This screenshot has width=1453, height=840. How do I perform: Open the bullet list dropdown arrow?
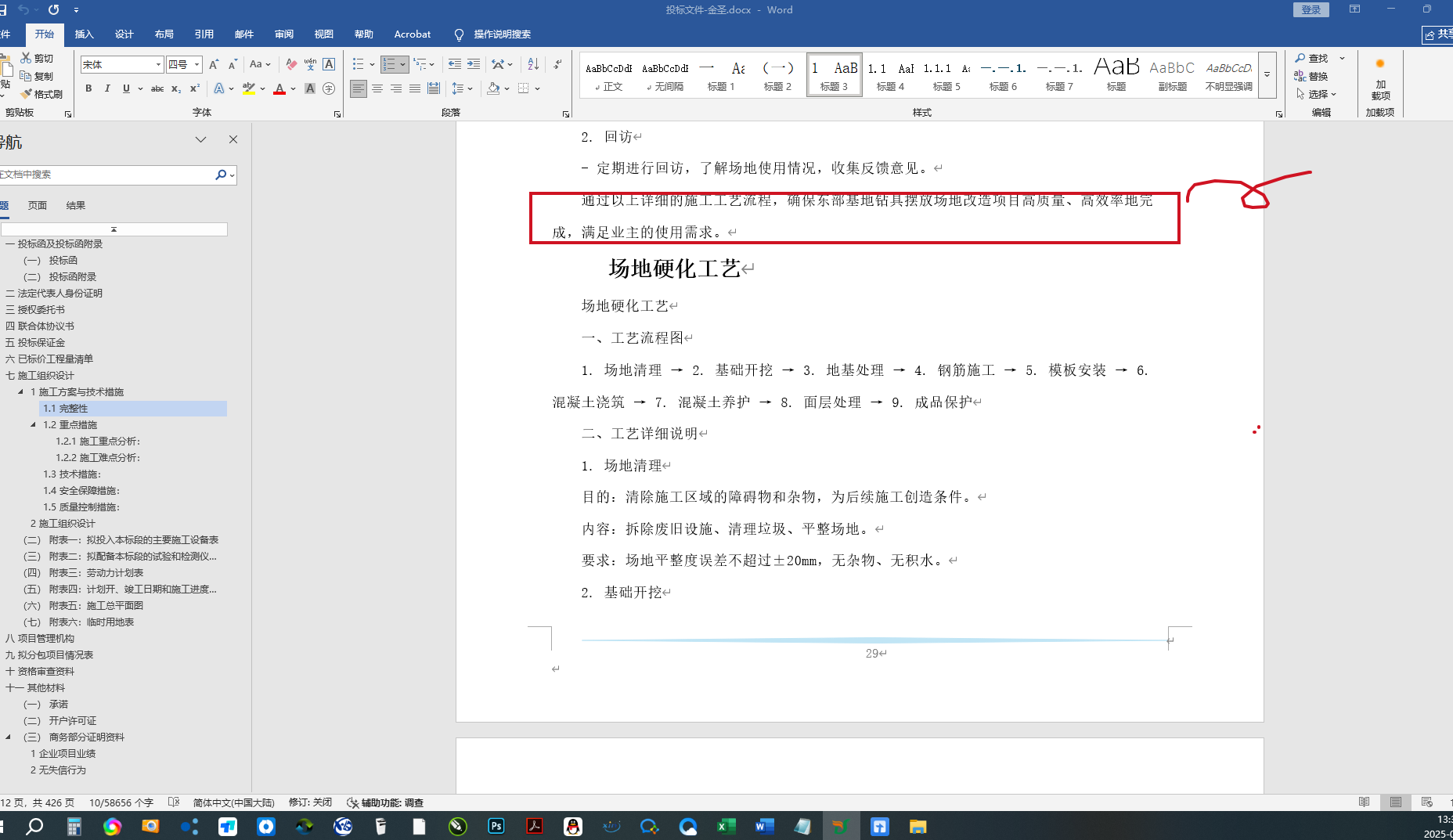click(372, 64)
